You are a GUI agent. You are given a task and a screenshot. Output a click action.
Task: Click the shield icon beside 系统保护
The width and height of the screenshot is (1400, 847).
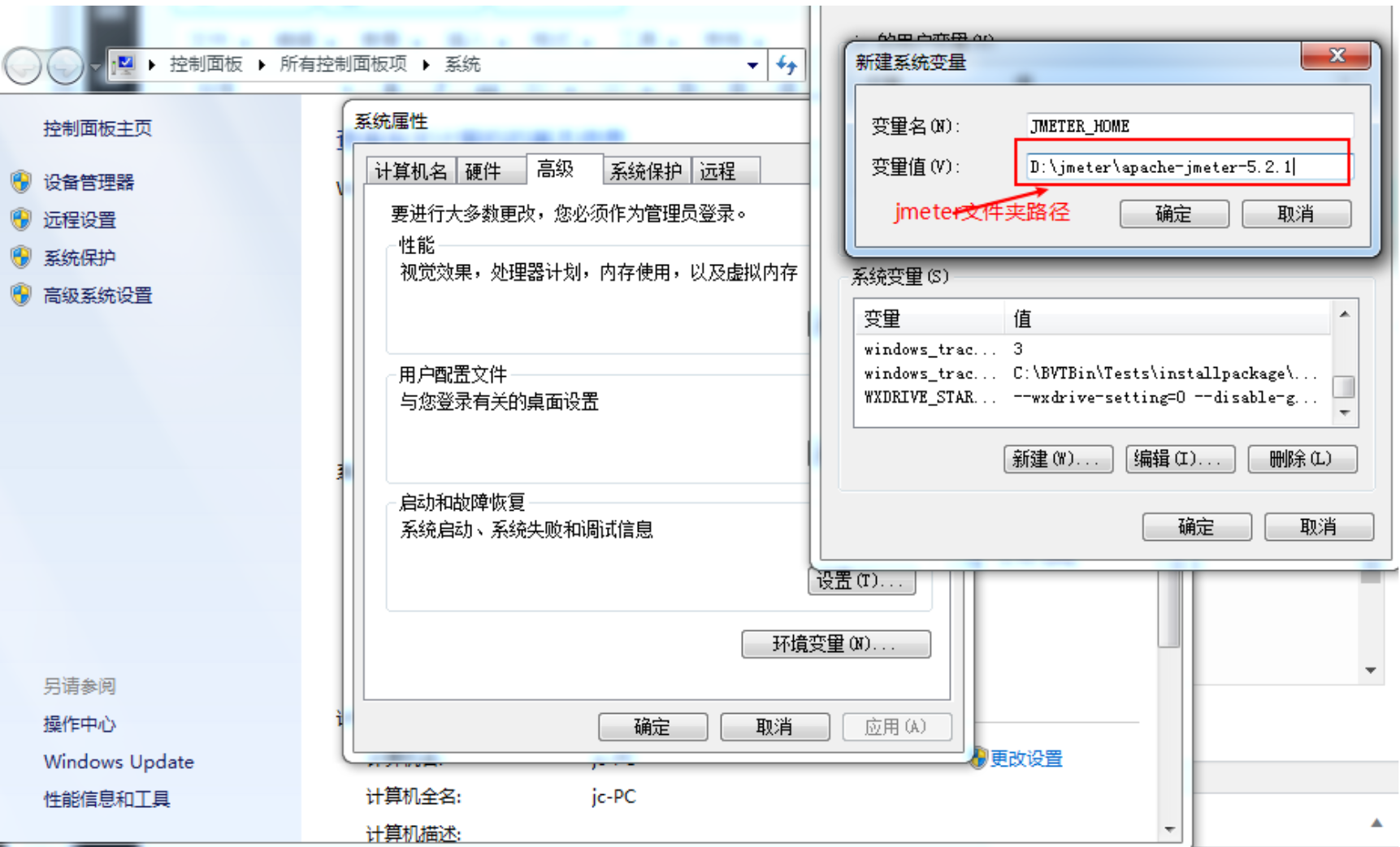(x=22, y=257)
